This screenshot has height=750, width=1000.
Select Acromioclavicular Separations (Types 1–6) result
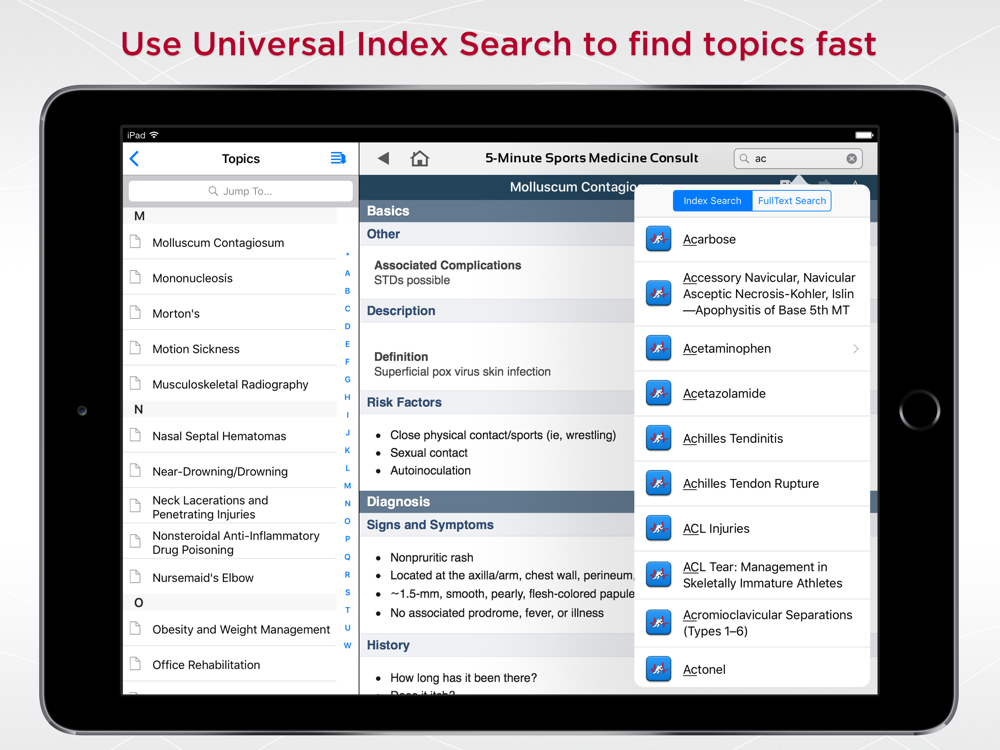pos(767,622)
